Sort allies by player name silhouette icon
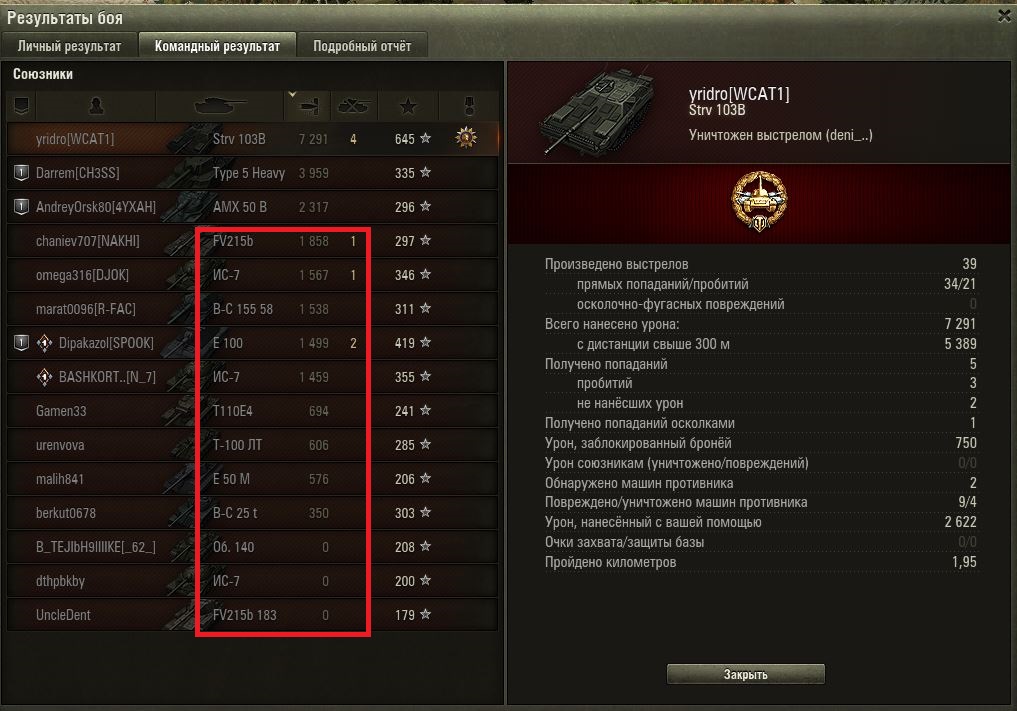 pos(96,106)
